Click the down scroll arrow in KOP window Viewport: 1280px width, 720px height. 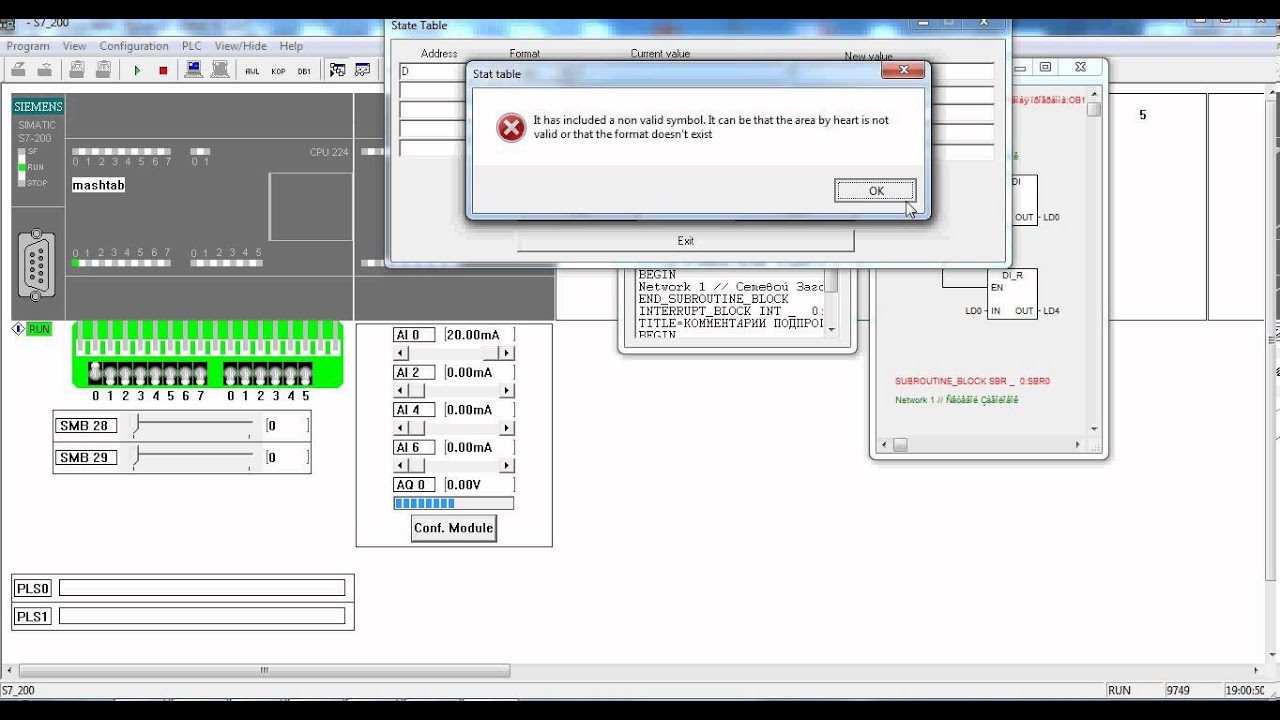1094,429
